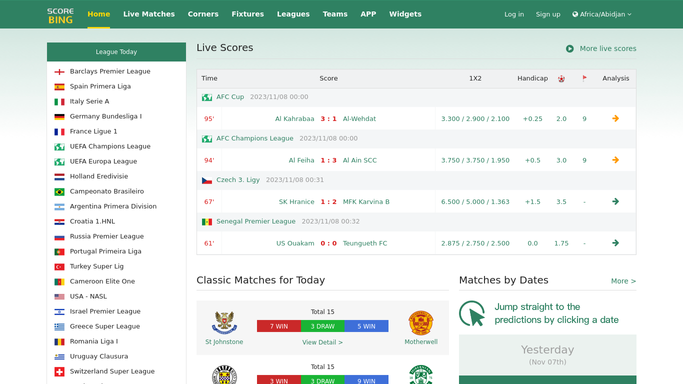Open AFC Champions League link
The image size is (683, 384).
[255, 138]
